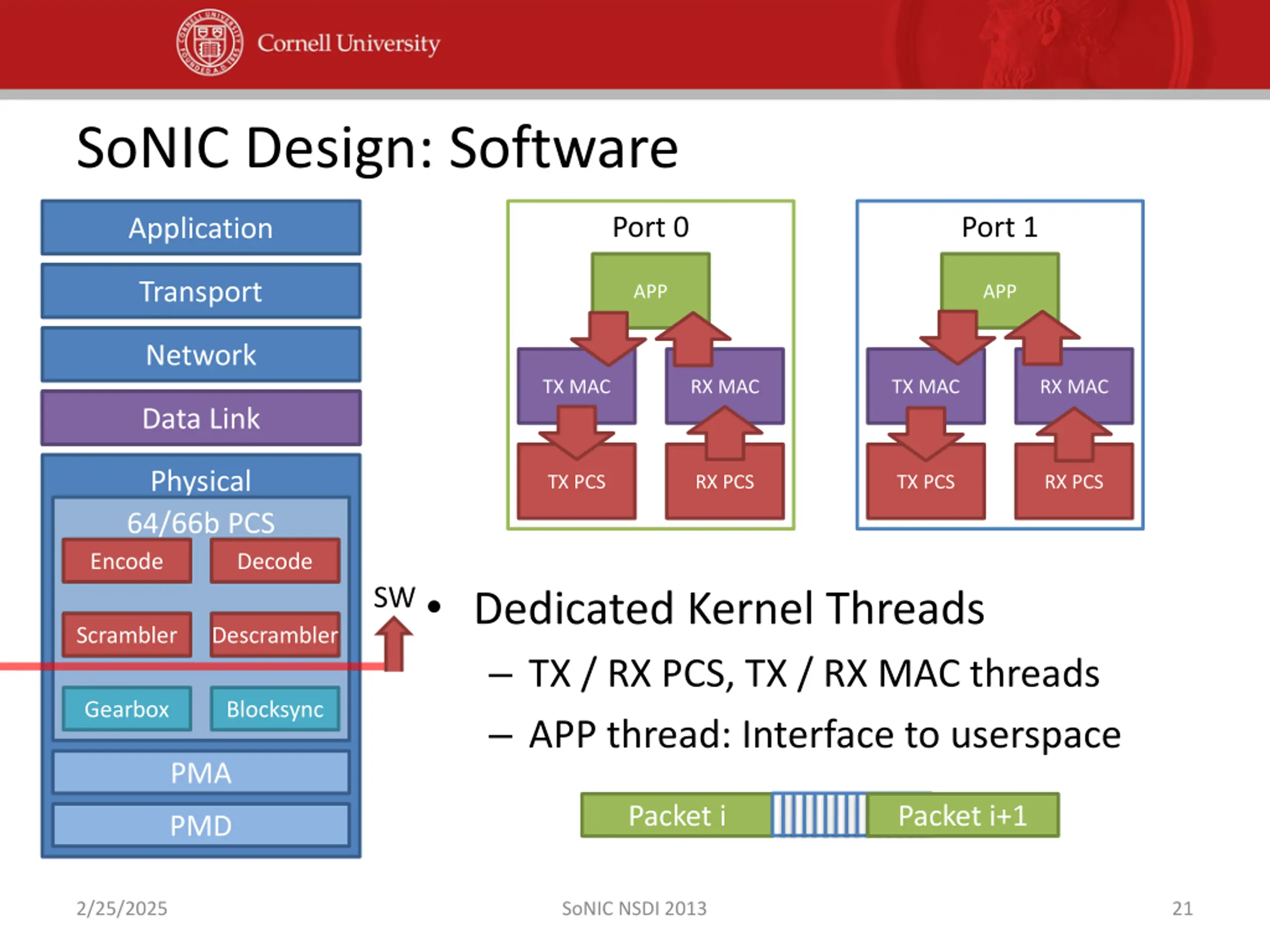This screenshot has width=1270, height=952.
Task: Select the teal Blocksync block
Action: pyautogui.click(x=275, y=709)
